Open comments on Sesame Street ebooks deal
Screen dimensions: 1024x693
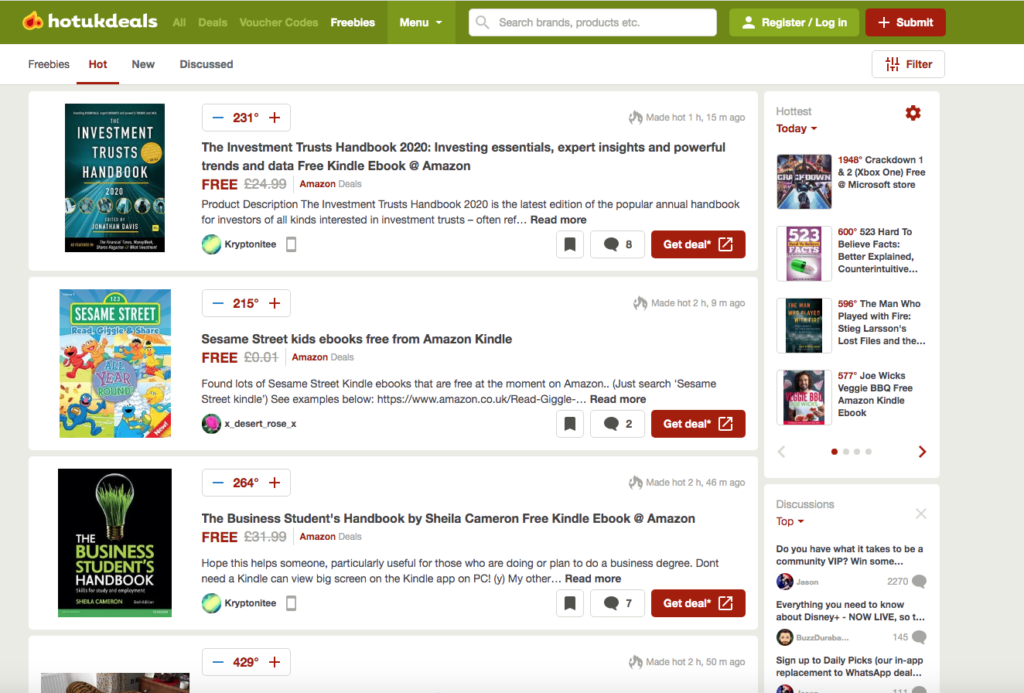(617, 424)
